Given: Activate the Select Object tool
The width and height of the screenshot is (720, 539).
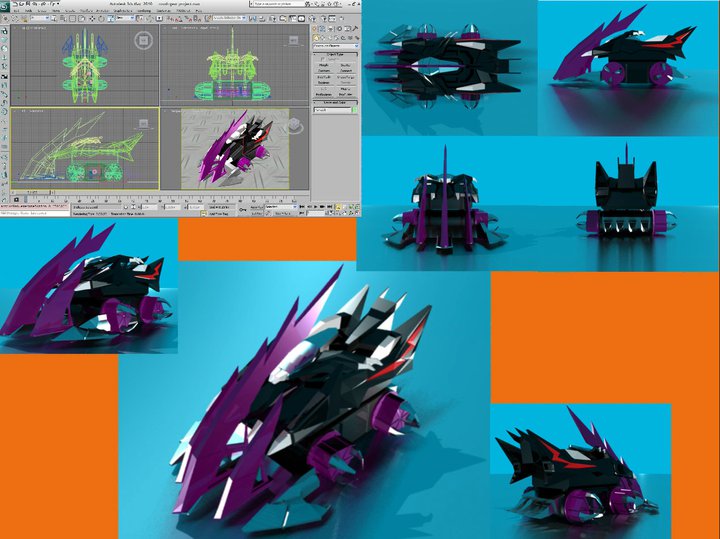Looking at the screenshot, I should click(x=53, y=18).
